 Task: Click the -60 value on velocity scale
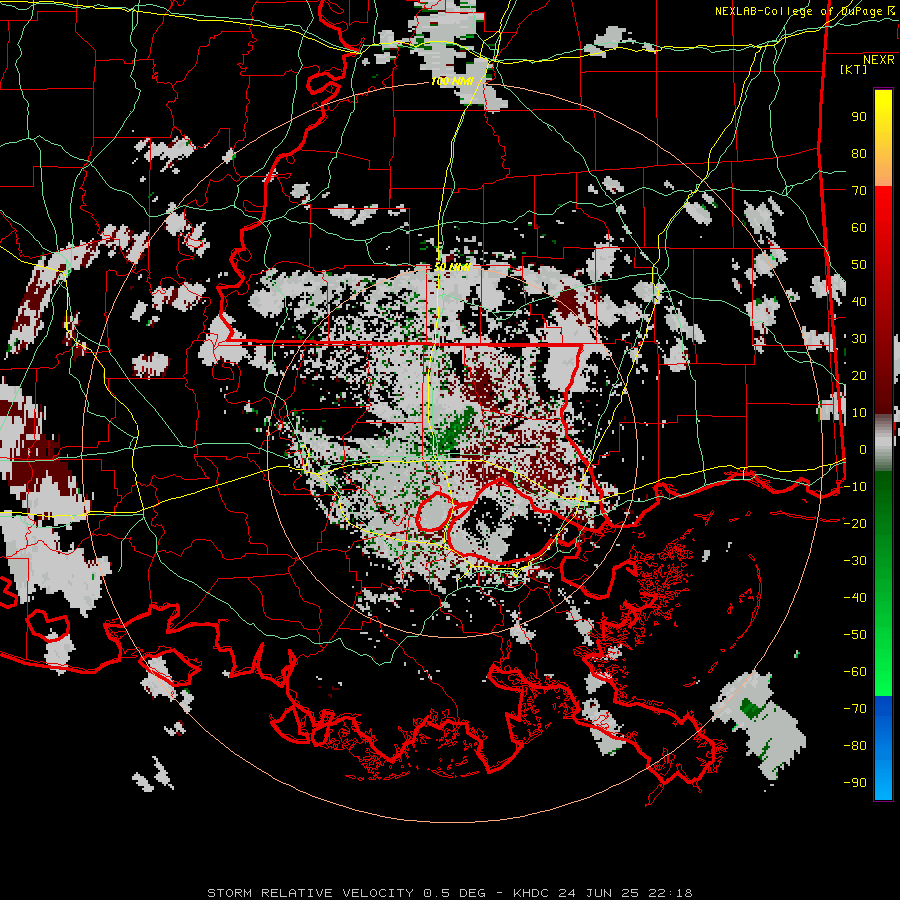tap(855, 672)
